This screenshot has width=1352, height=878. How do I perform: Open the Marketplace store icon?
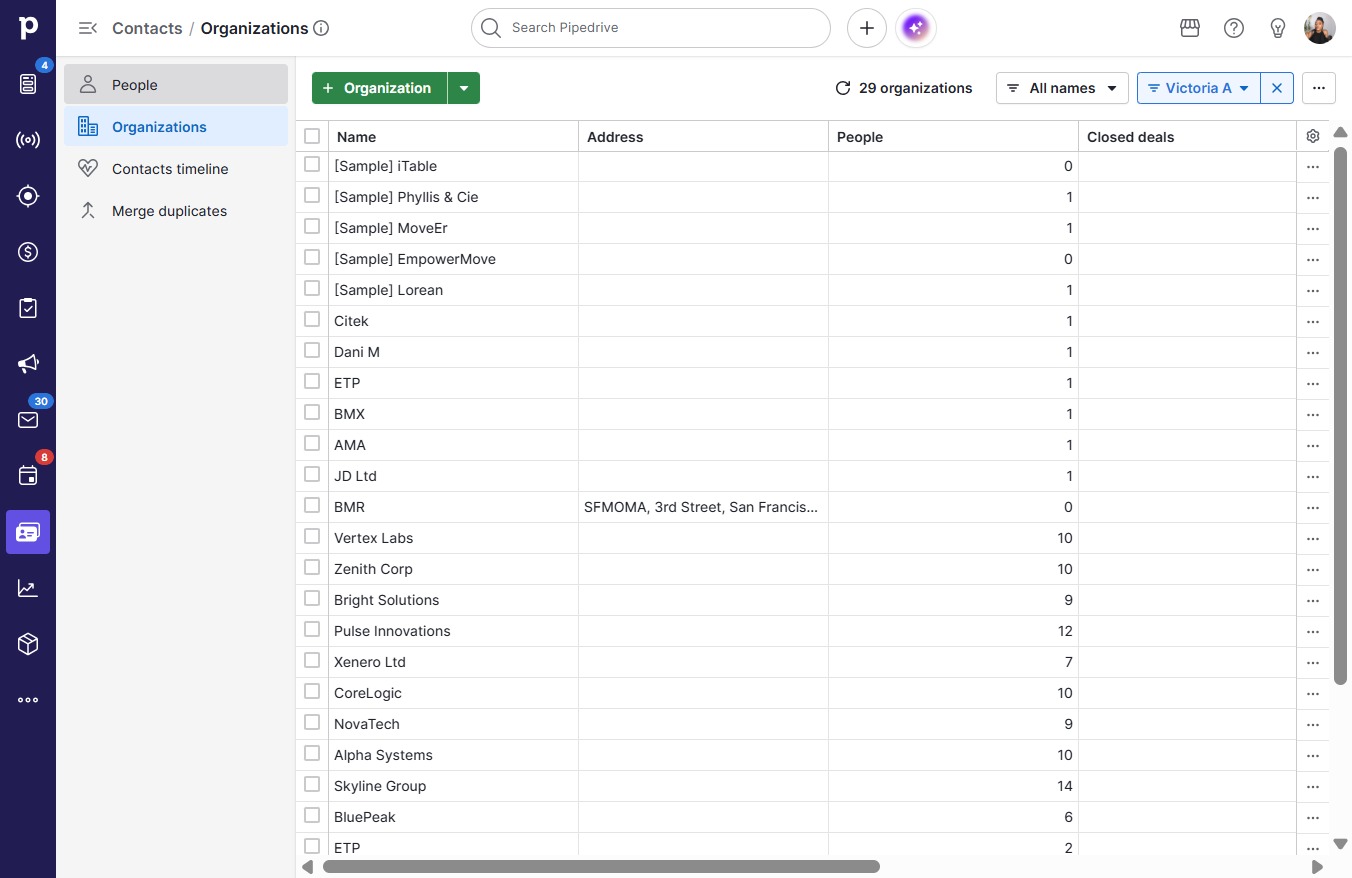point(1190,28)
